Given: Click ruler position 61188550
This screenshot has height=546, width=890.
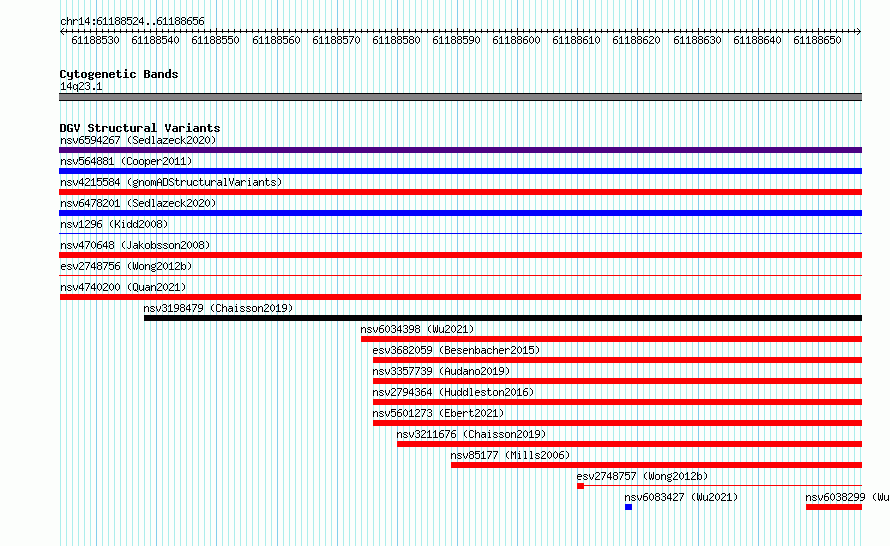Looking at the screenshot, I should coord(215,40).
